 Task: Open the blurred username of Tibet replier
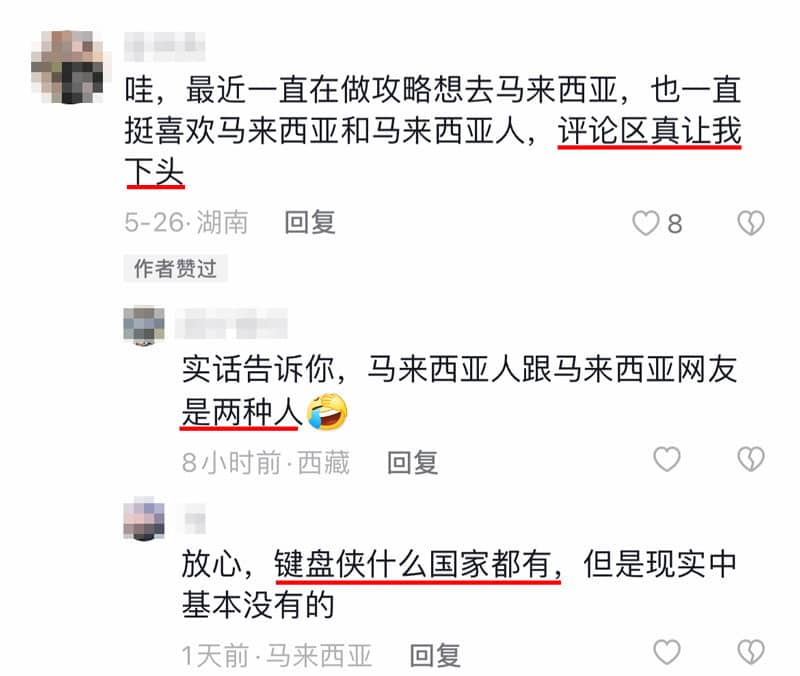(x=231, y=323)
